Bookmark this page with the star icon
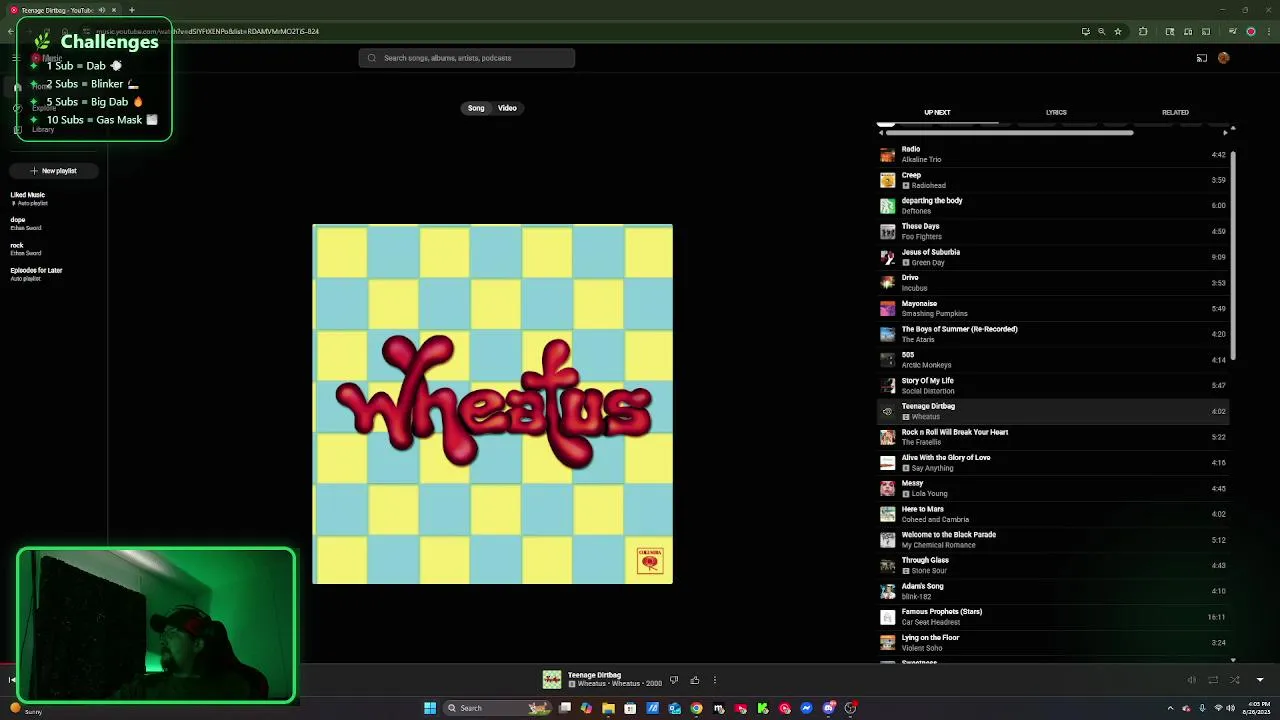1280x720 pixels. 1118,31
